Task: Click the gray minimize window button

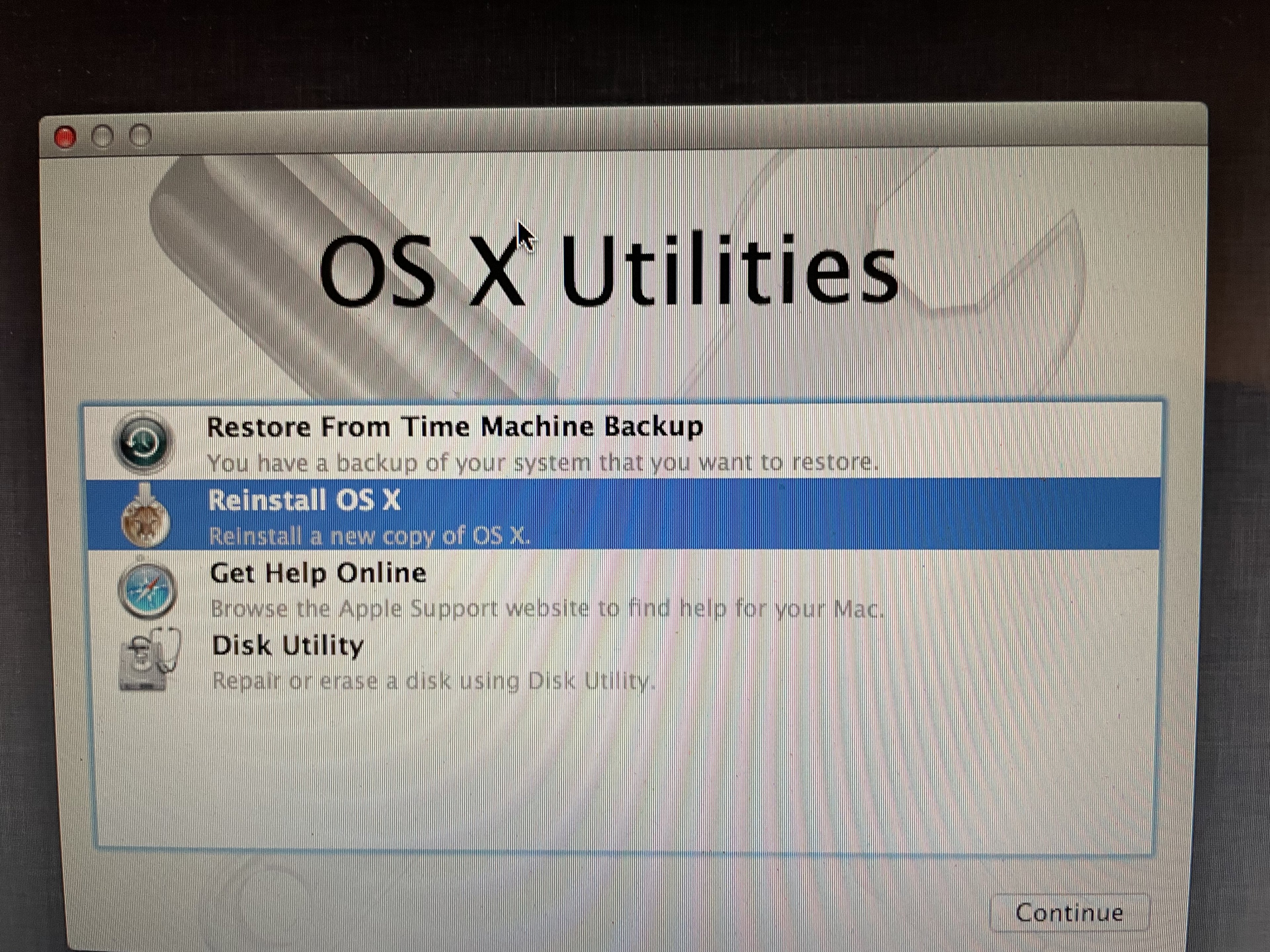Action: coord(103,137)
